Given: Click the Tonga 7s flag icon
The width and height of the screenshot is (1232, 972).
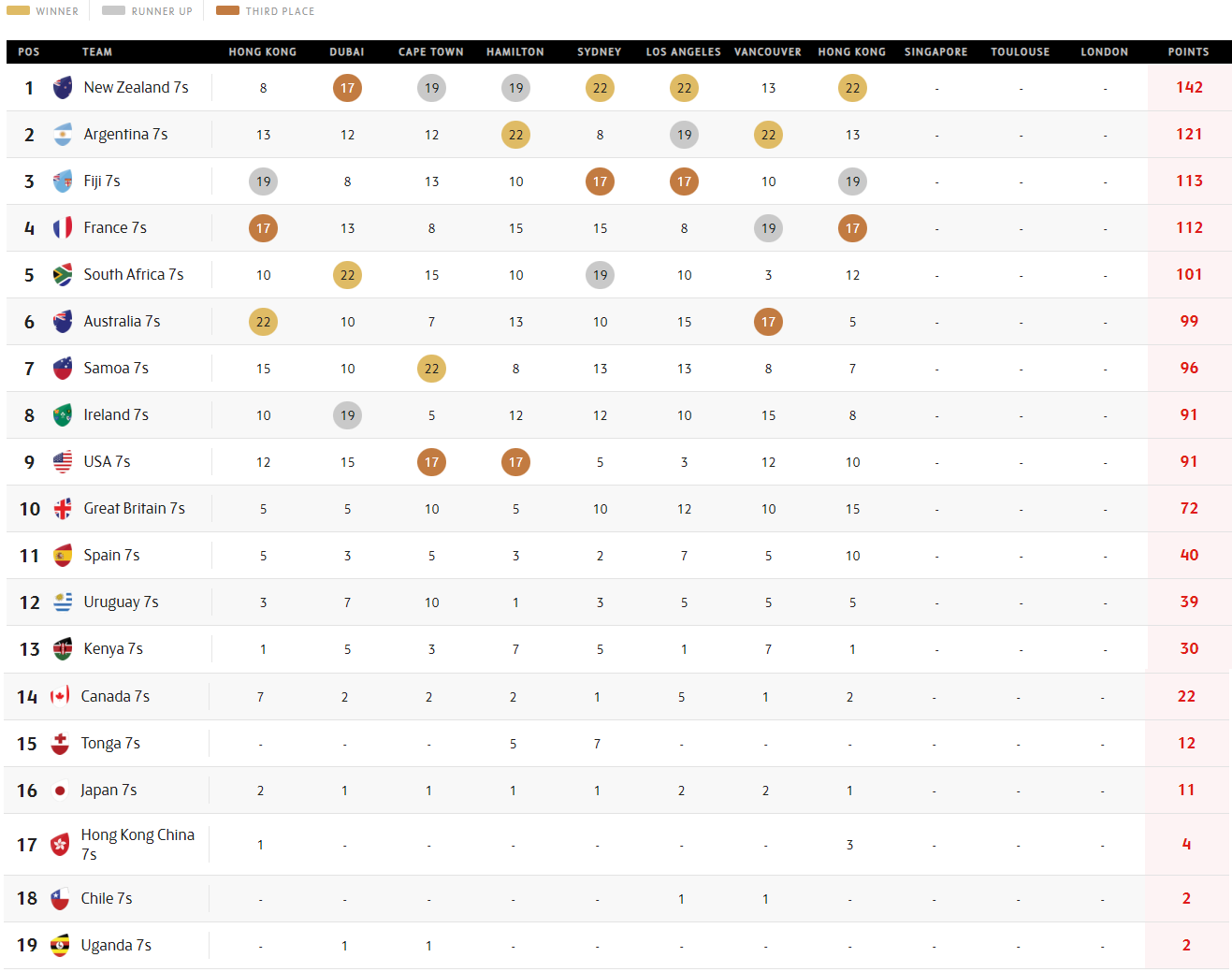Looking at the screenshot, I should pos(60,744).
